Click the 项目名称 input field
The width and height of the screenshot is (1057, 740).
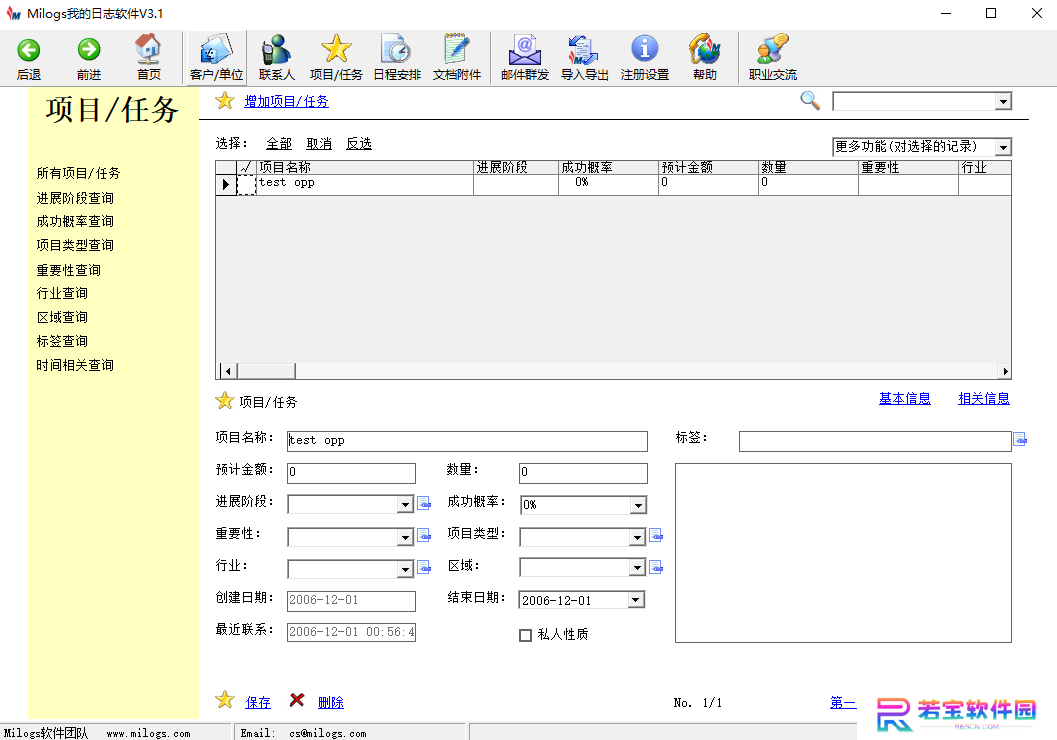pos(467,441)
